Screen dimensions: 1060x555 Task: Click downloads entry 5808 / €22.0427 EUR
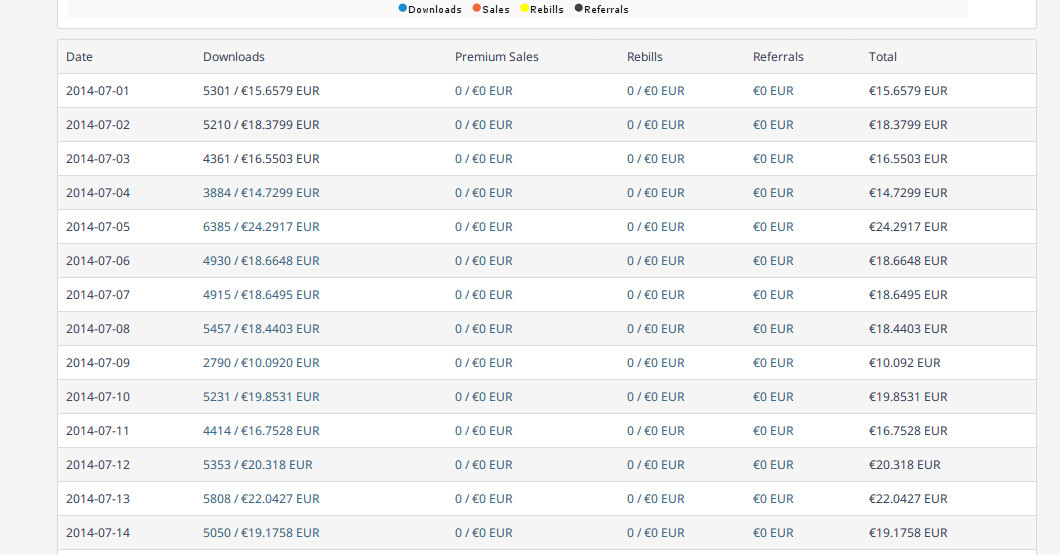coord(261,499)
